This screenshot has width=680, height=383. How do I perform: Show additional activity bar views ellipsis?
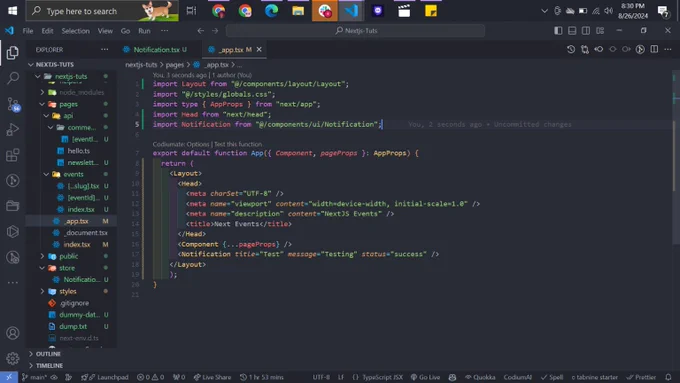(13, 282)
